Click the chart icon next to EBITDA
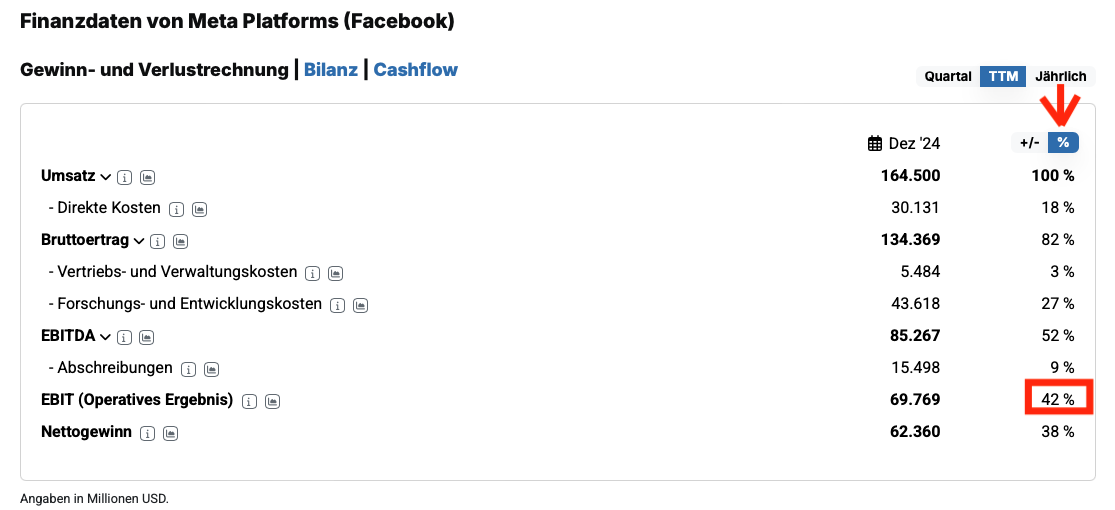Screen dimensions: 1115x510 147,337
